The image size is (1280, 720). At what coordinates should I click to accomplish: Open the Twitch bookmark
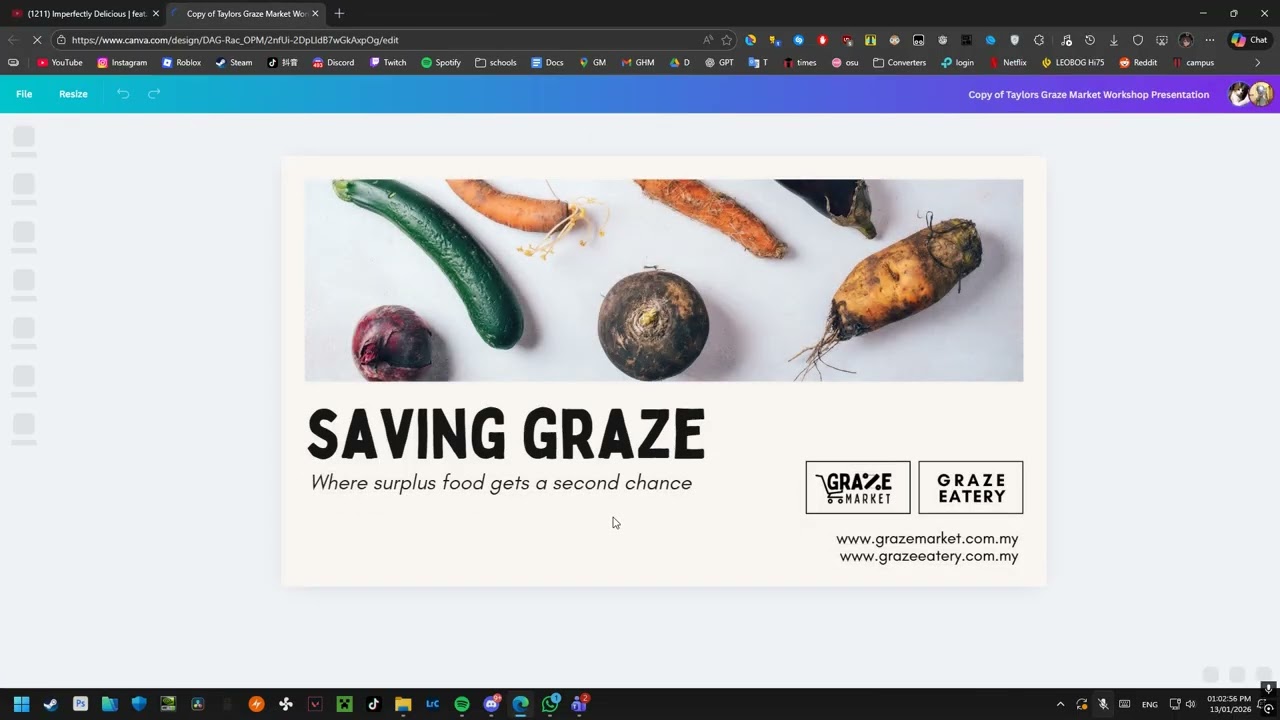click(388, 63)
